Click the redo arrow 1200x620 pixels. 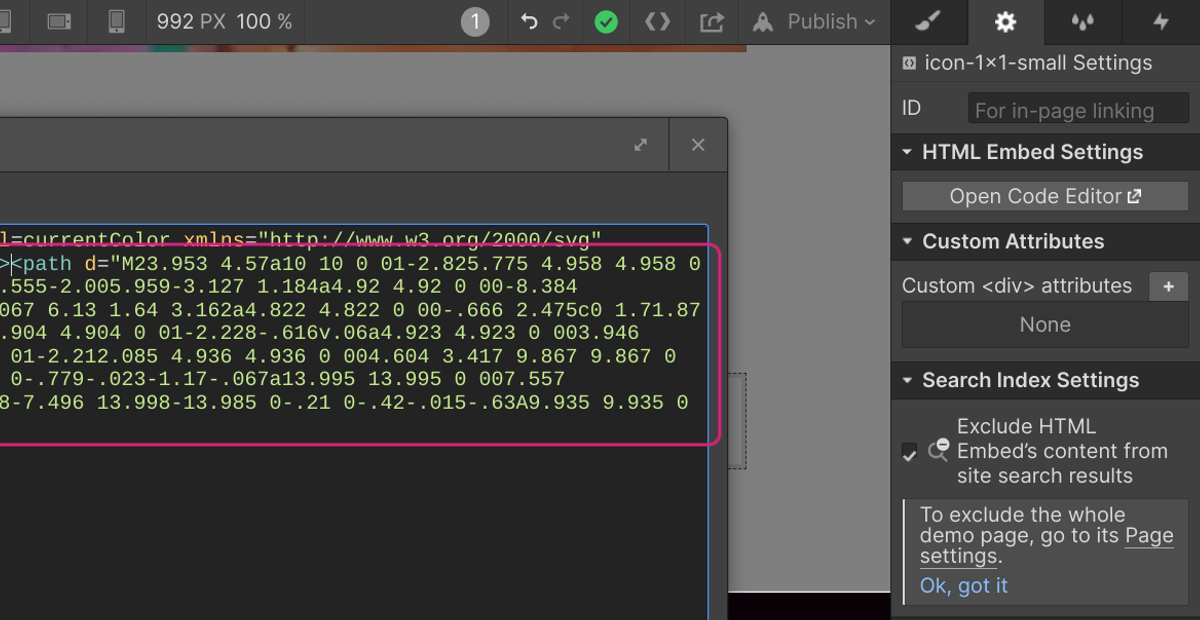561,21
